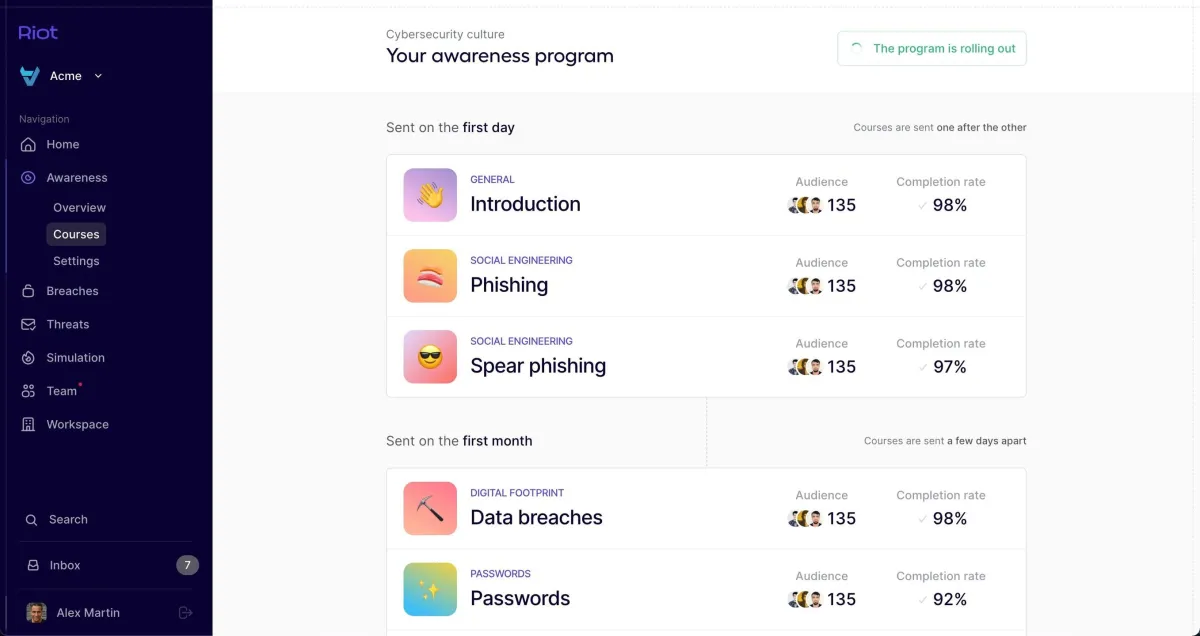Screen dimensions: 1200x636
Task: Open the Settings submenu item
Action: (x=76, y=261)
